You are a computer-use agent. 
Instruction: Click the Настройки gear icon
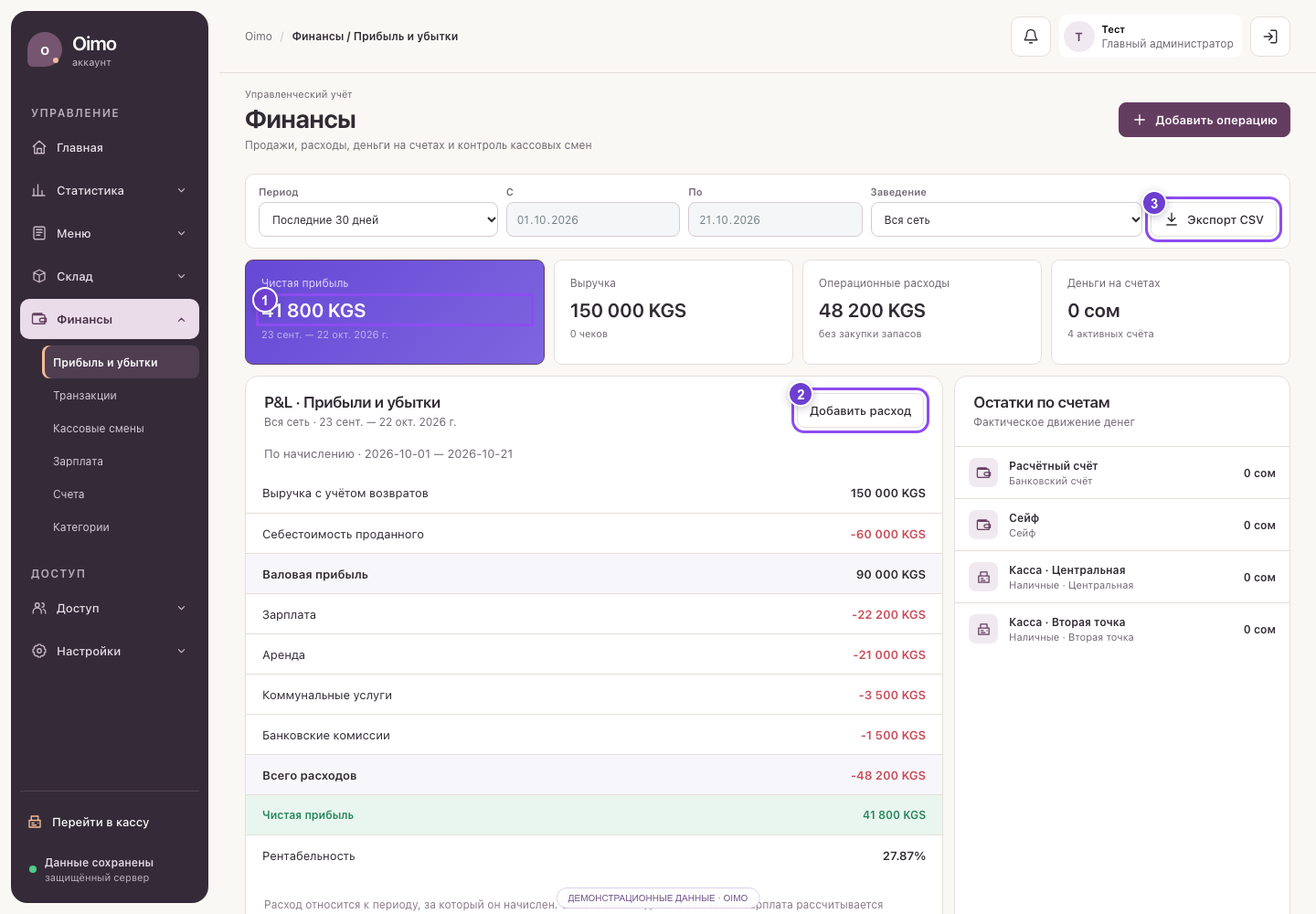[x=39, y=651]
